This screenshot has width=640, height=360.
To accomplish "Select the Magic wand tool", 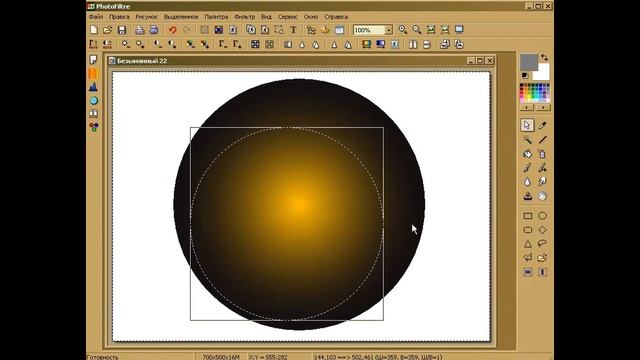I will coord(527,140).
